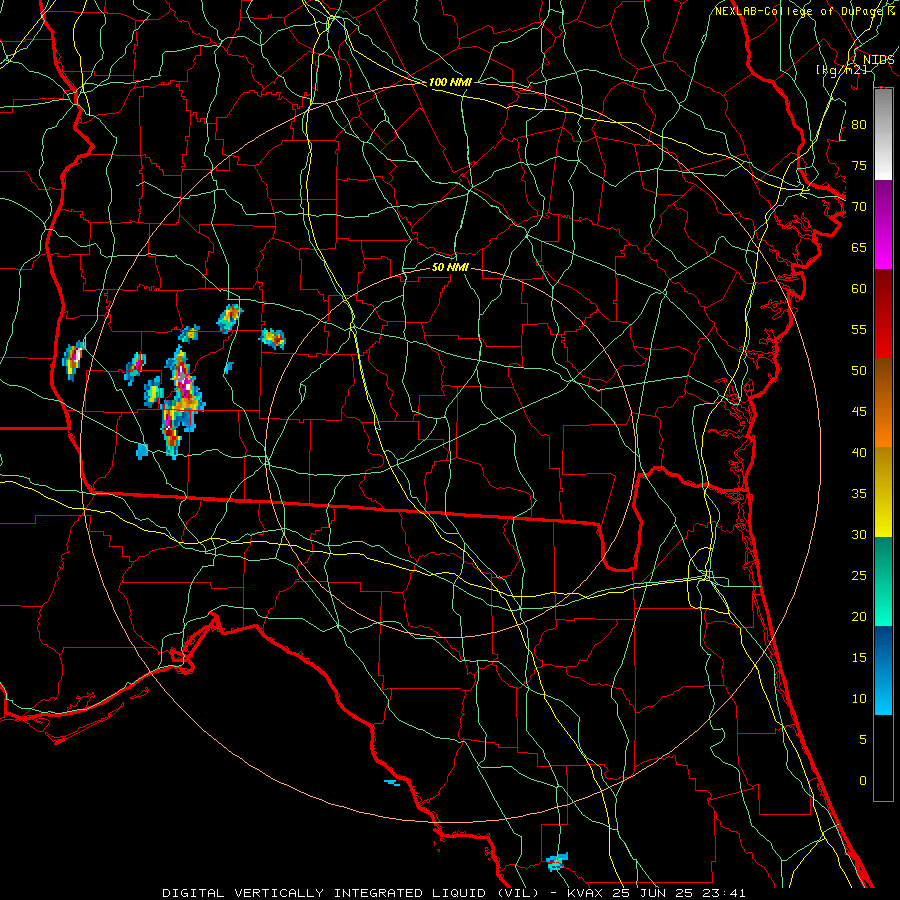
Task: Select the yellow segment of the color bar
Action: (x=883, y=492)
